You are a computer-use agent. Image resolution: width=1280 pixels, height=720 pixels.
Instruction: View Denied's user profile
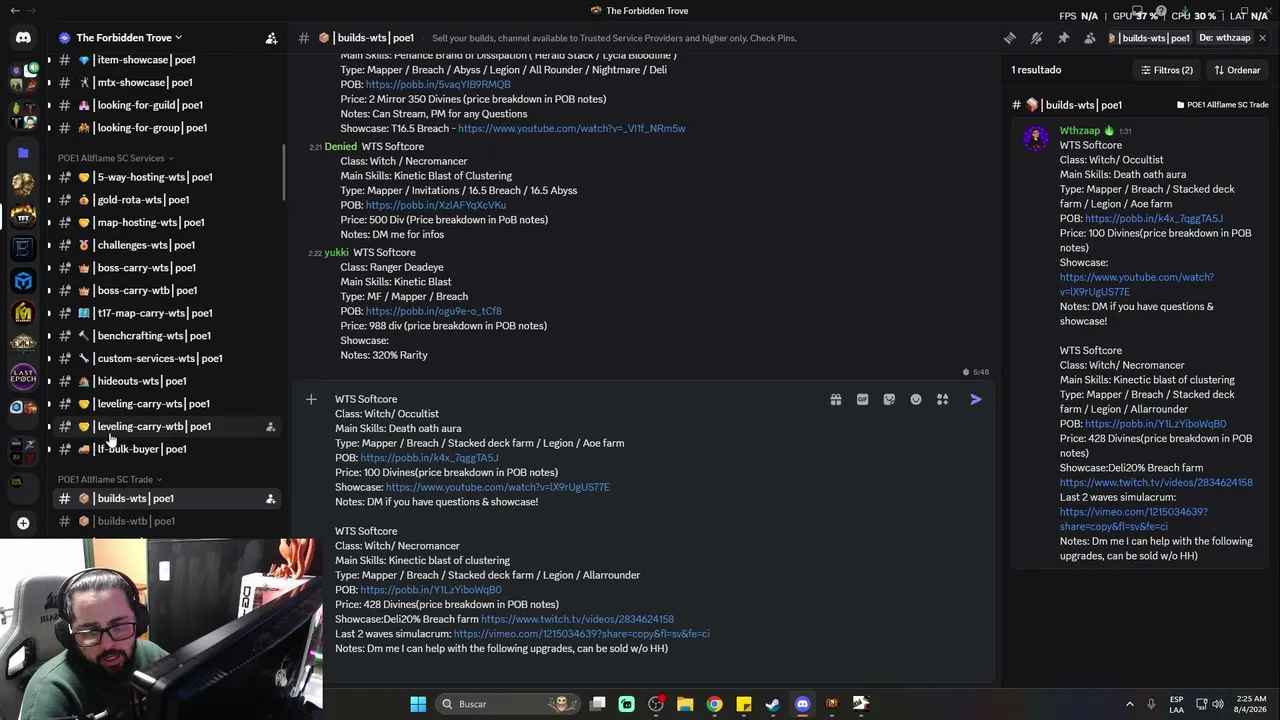[340, 147]
